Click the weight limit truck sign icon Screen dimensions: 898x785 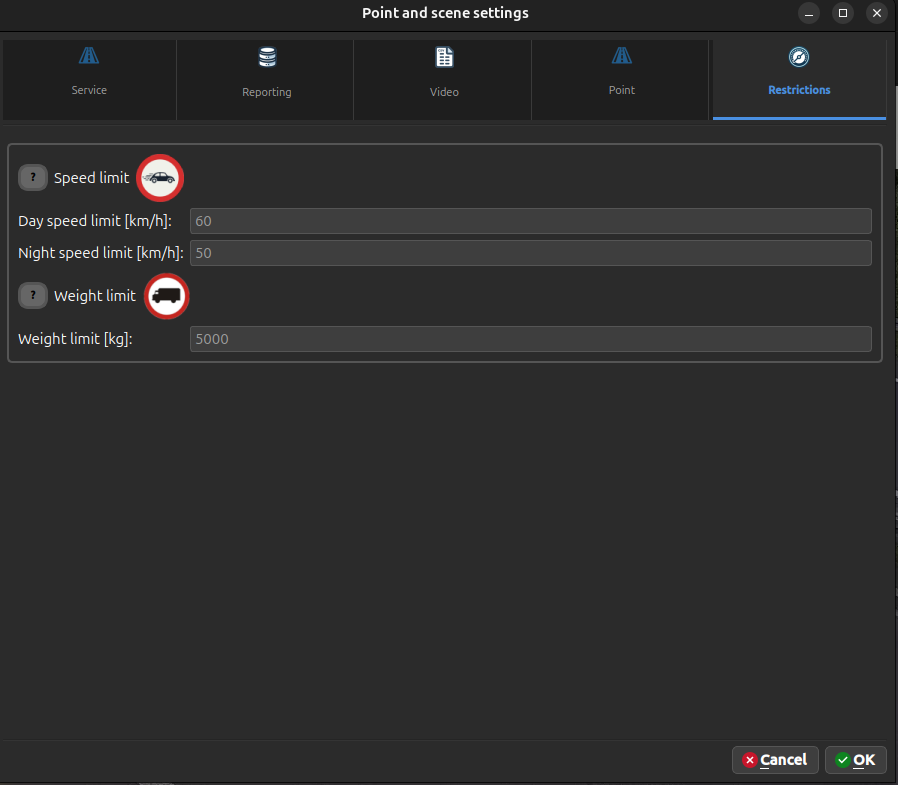point(166,296)
